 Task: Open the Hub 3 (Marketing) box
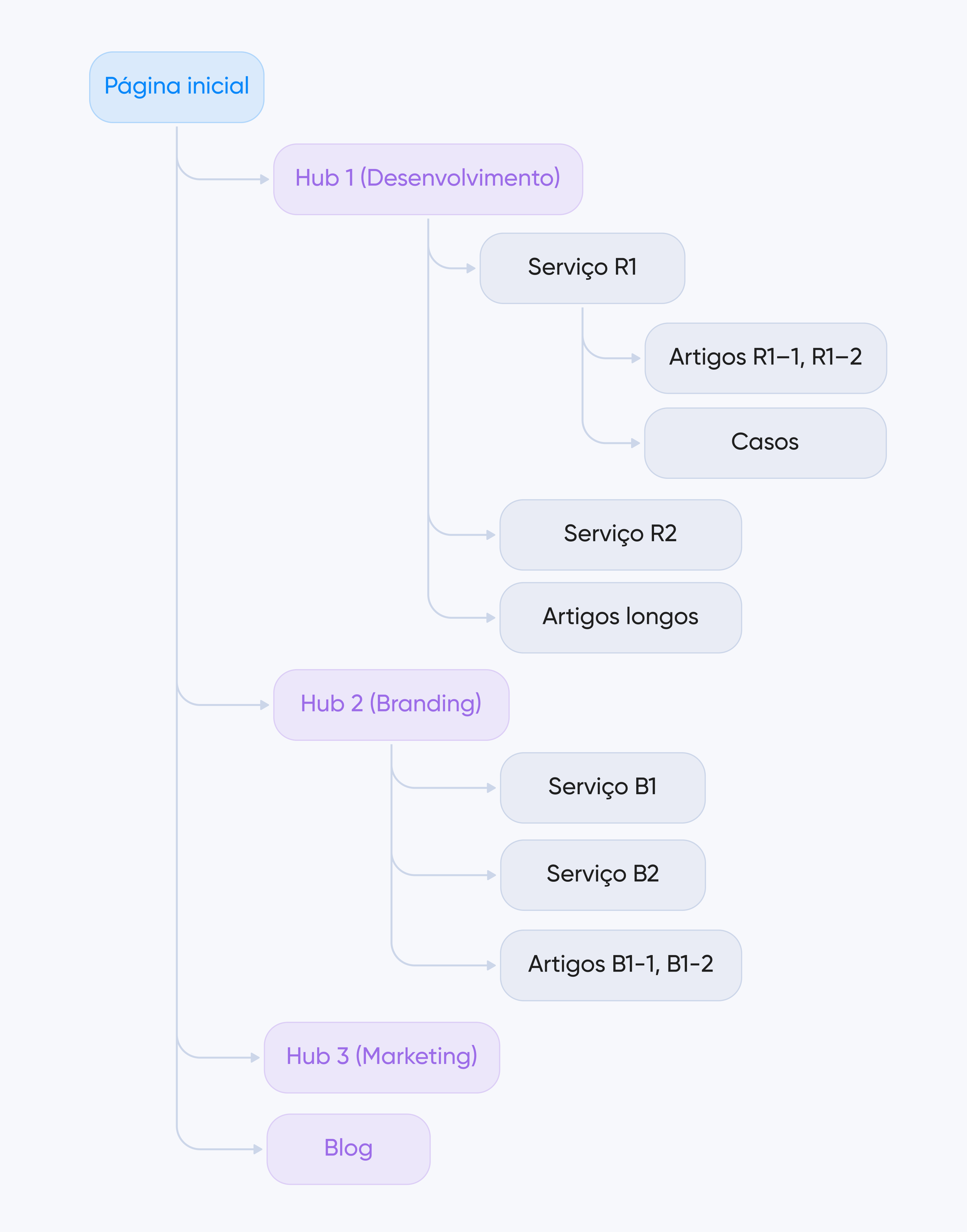(x=381, y=1057)
